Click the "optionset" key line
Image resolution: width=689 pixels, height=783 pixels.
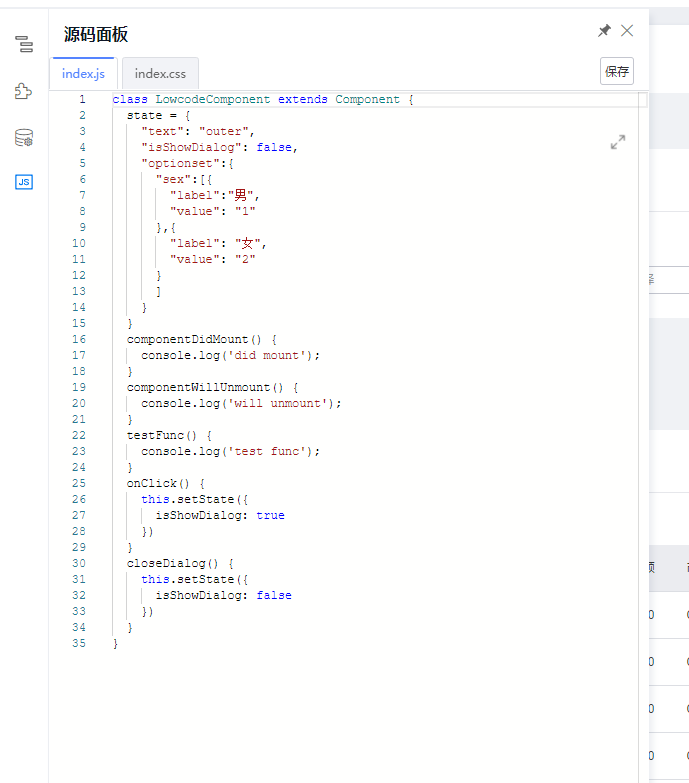coord(187,163)
